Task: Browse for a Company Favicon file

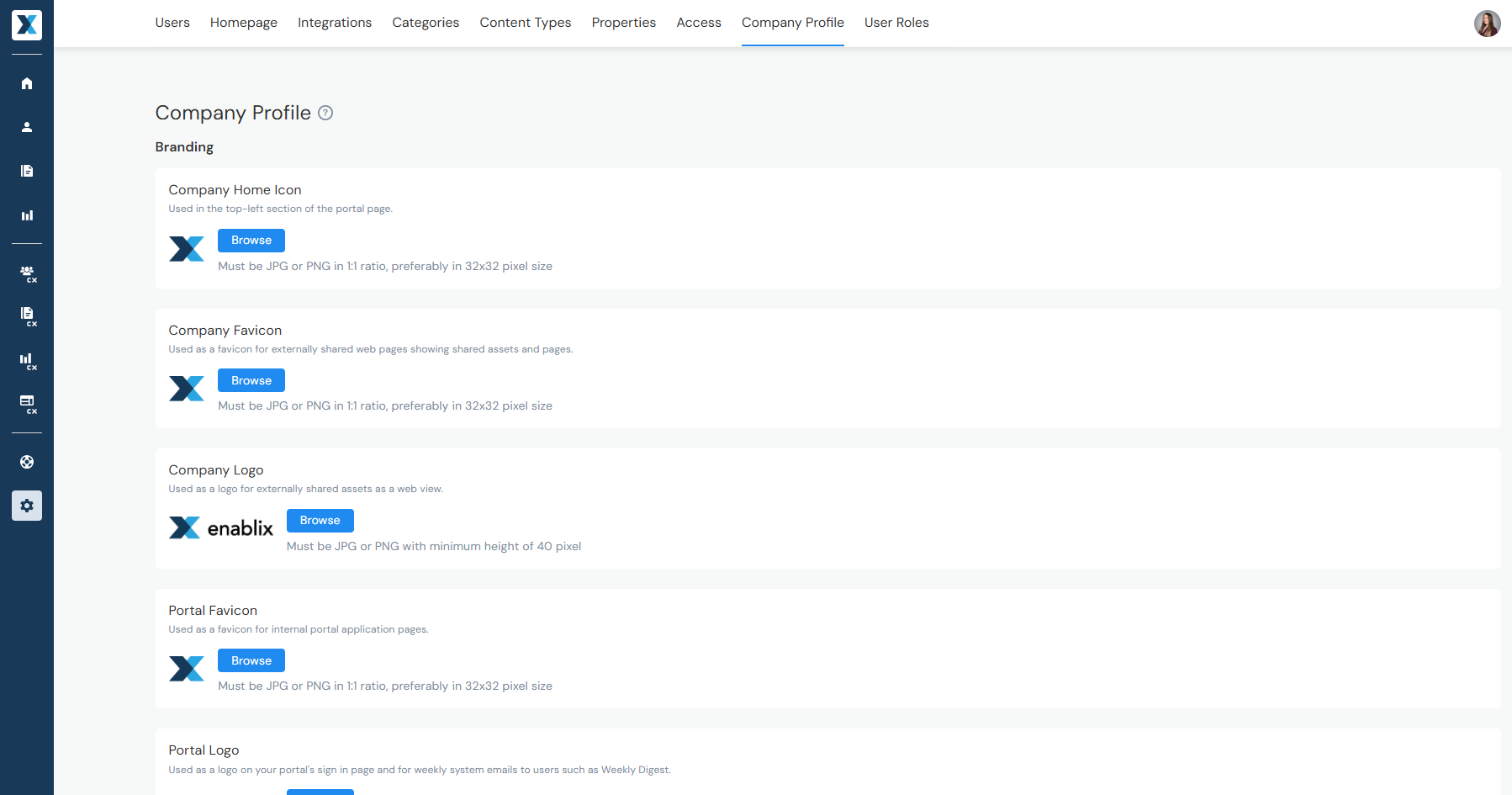Action: (251, 380)
